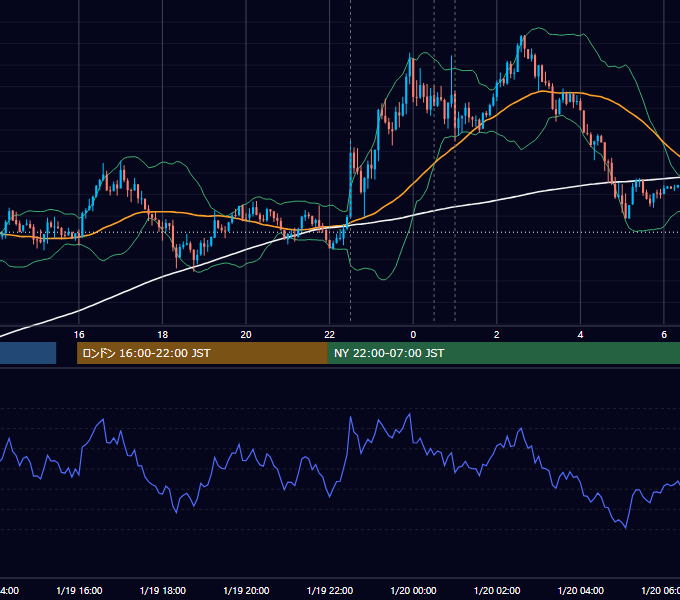The width and height of the screenshot is (680, 600).
Task: Click the hour 16 axis marker
Action: click(79, 335)
